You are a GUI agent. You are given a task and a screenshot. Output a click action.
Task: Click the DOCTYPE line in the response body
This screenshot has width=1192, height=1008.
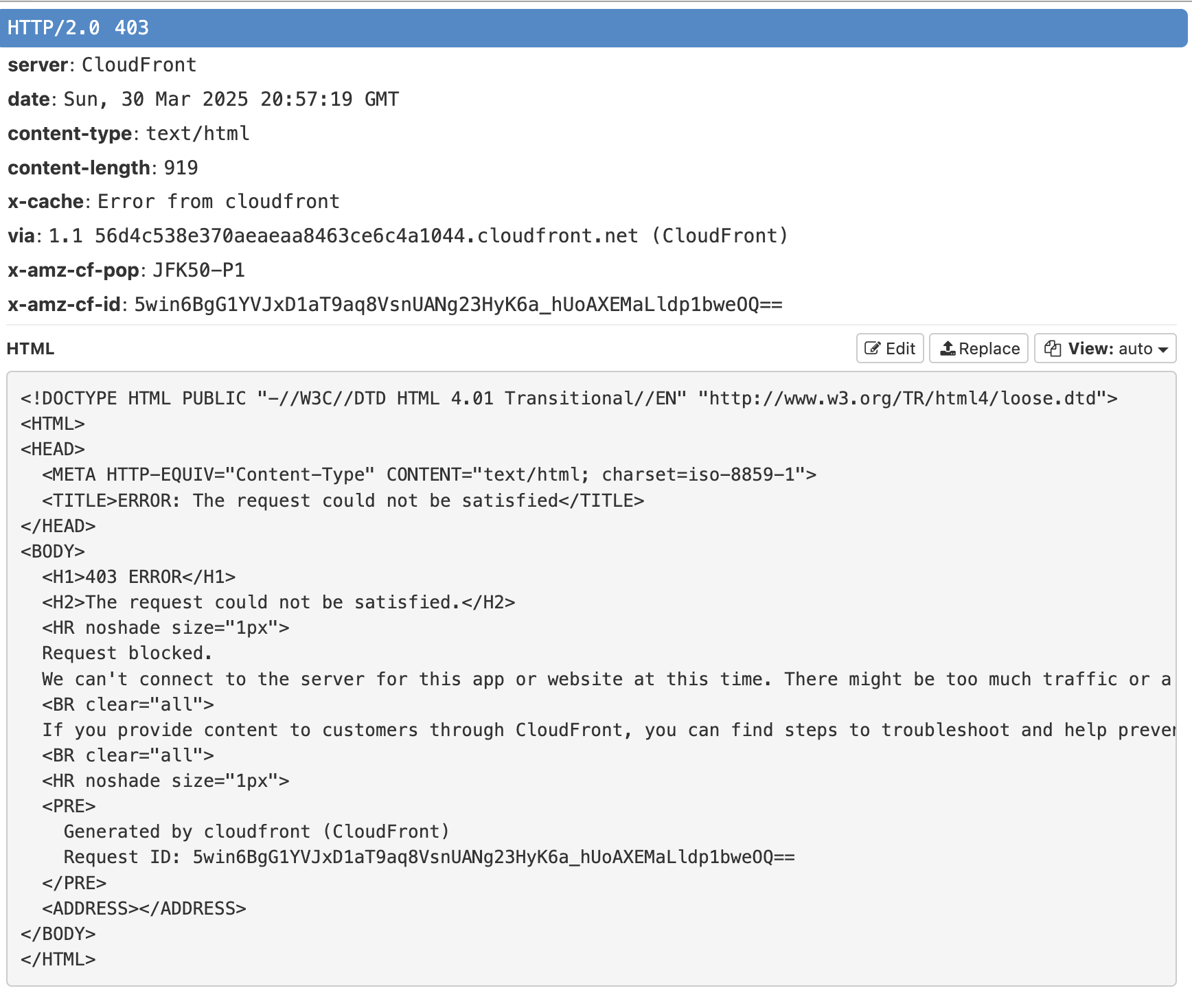pyautogui.click(x=569, y=398)
